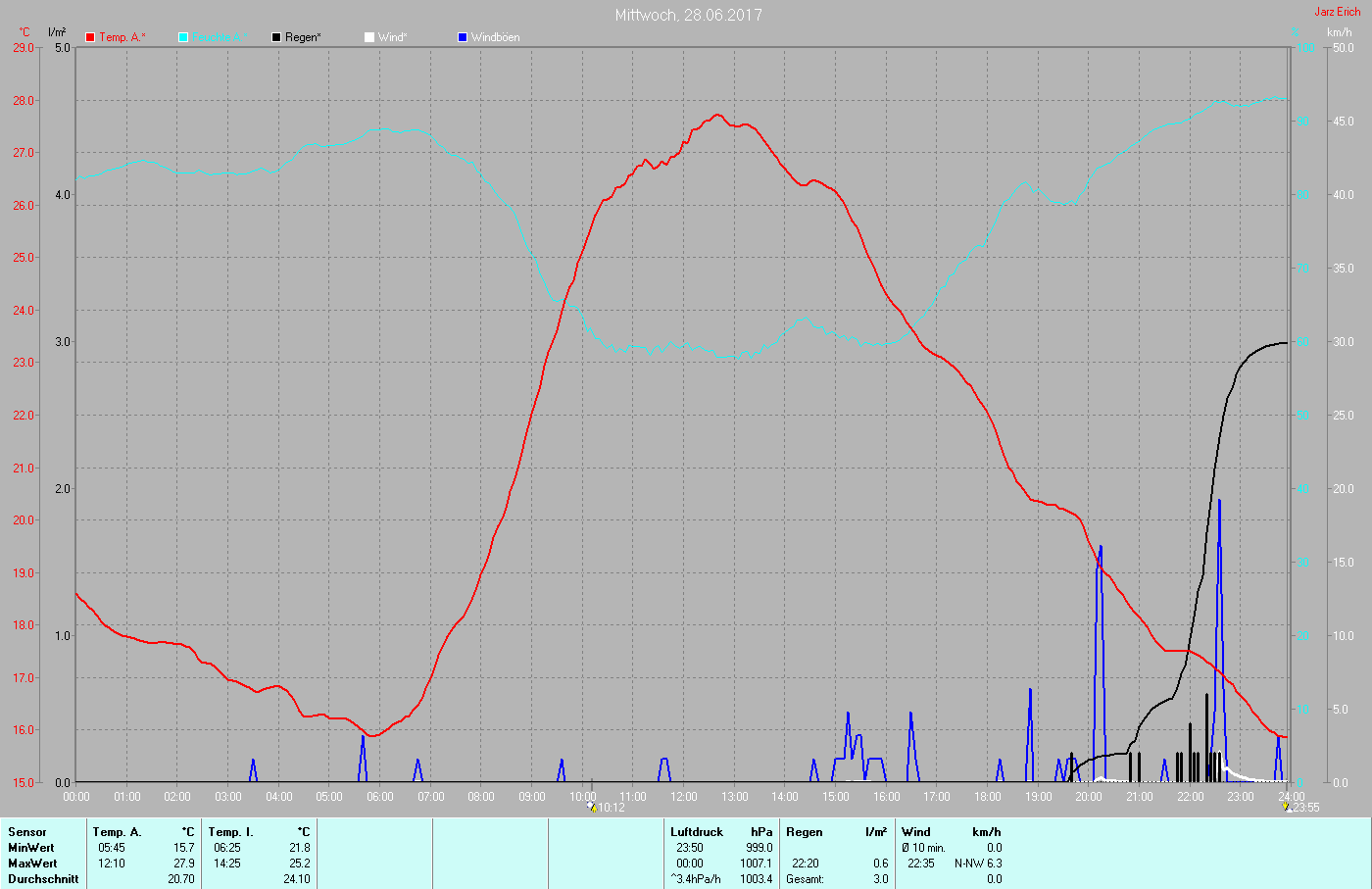Viewport: 1372px width, 889px height.
Task: Click the '18:00' time axis label
Action: pos(988,797)
